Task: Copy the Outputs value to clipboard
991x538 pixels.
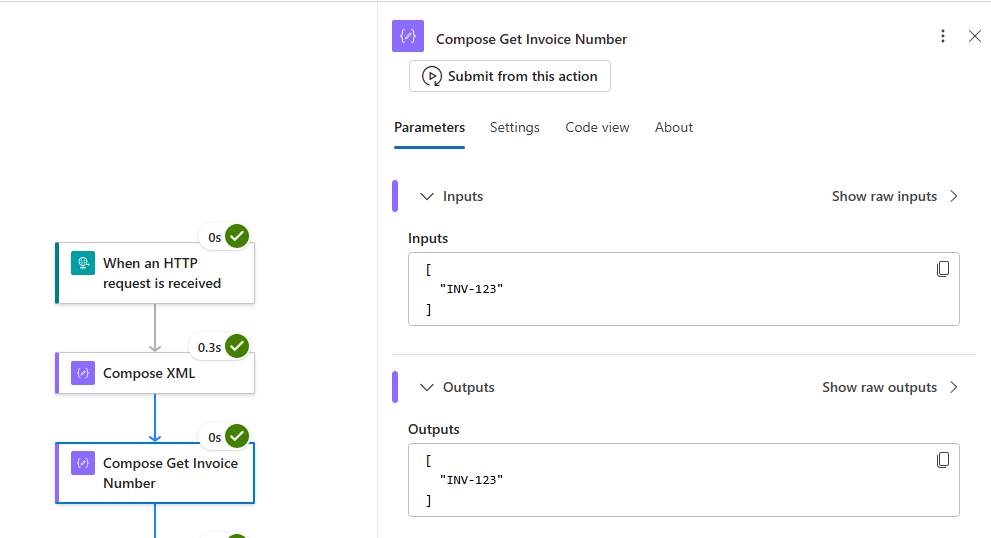Action: 942,460
